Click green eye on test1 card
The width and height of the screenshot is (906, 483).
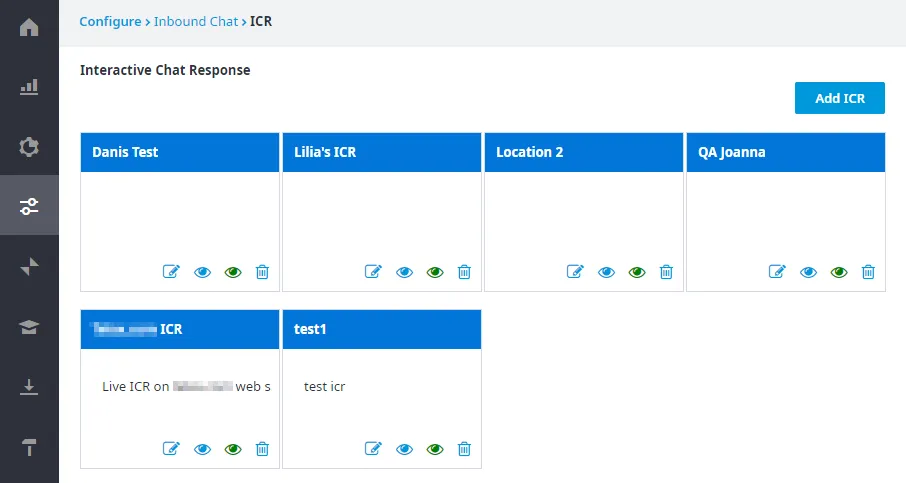point(435,449)
